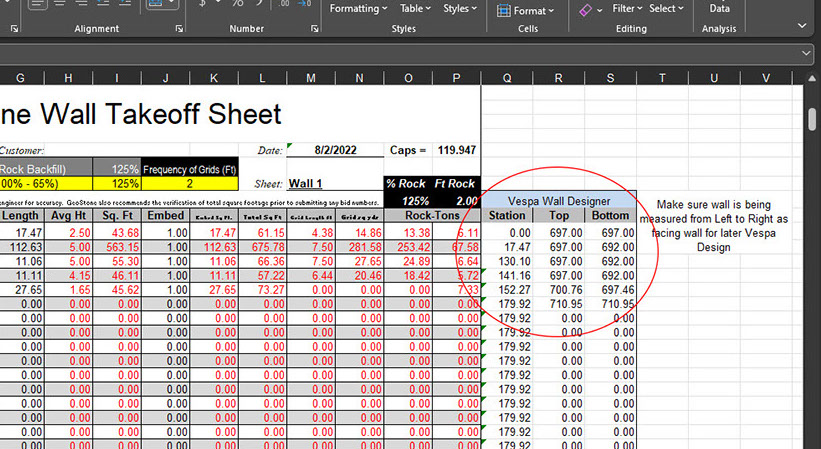Viewport: 821px width, 449px height.
Task: Open the Cell Styles dropdown
Action: point(460,8)
